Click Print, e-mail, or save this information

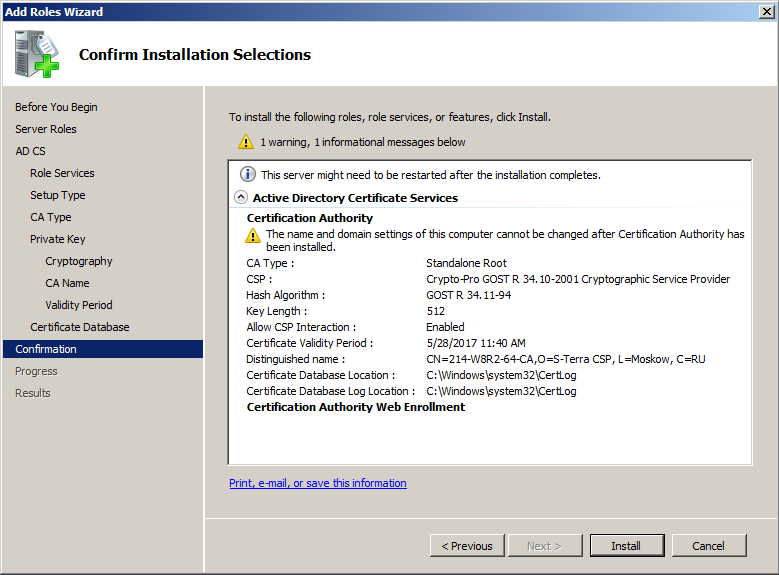tap(318, 483)
